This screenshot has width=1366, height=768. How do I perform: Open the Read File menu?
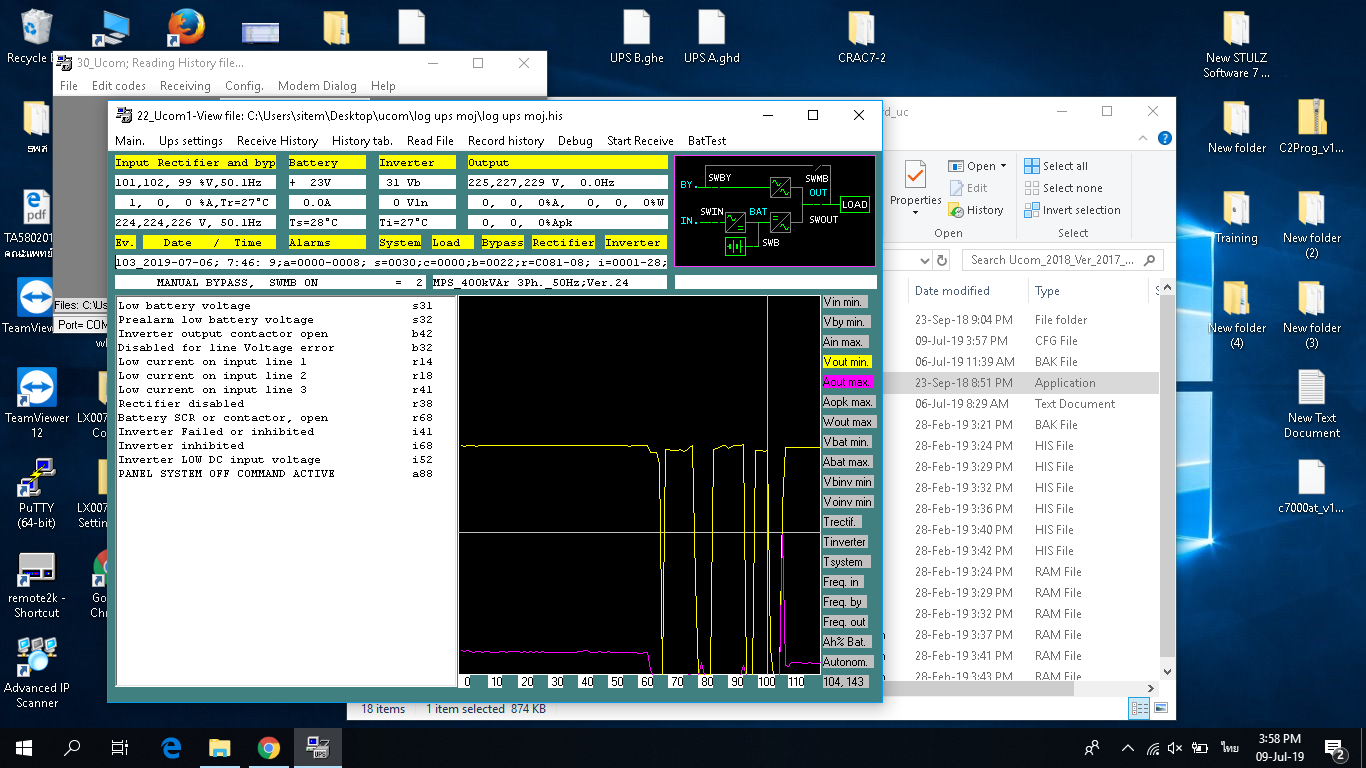(x=430, y=141)
